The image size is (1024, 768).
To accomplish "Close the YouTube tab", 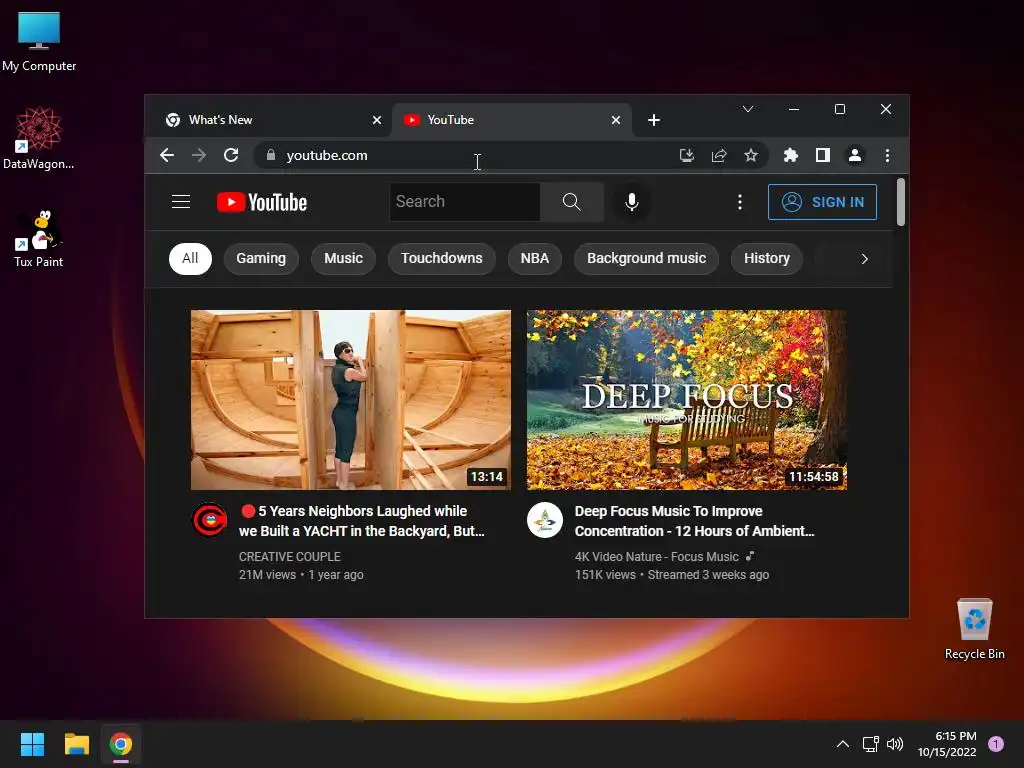I will [x=616, y=120].
